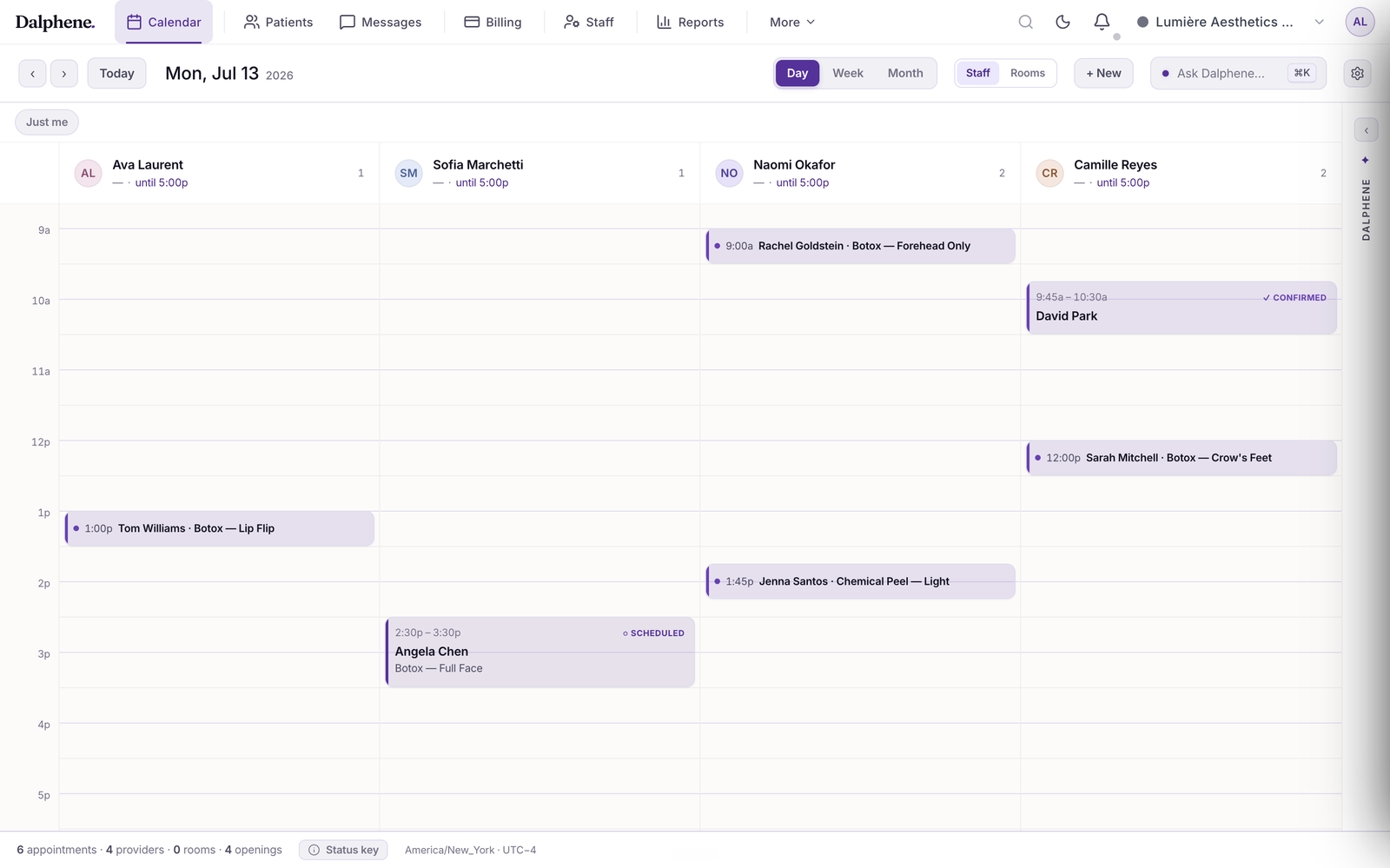1390x868 pixels.
Task: Click the 6 appointments summary text
Action: point(56,850)
